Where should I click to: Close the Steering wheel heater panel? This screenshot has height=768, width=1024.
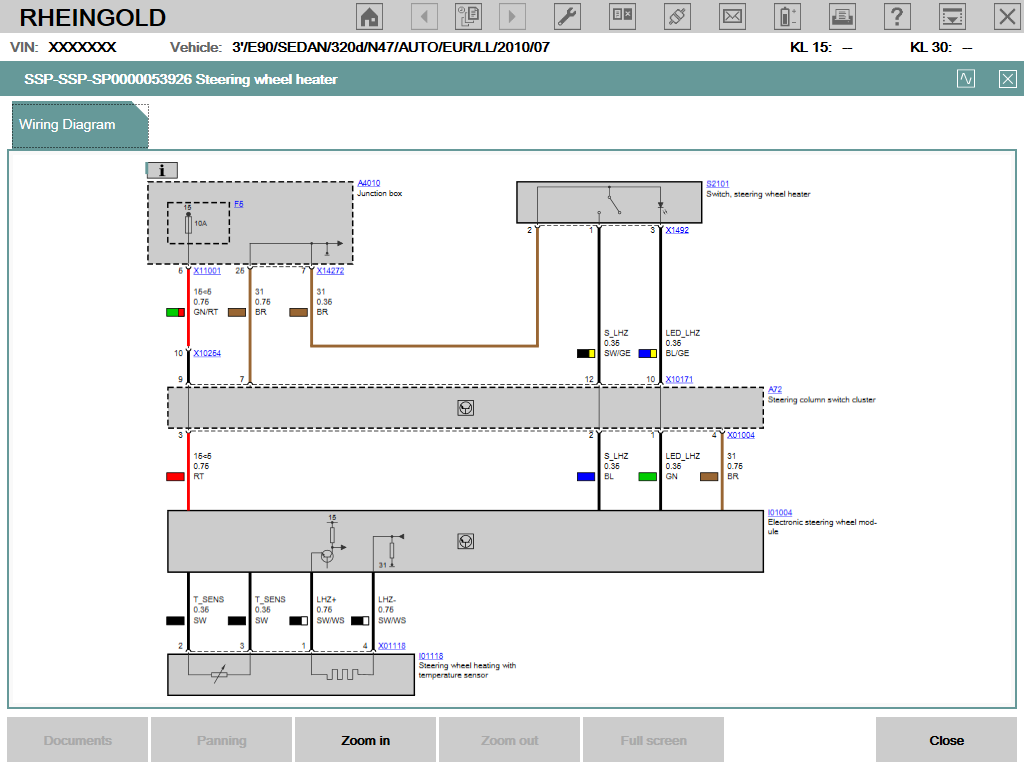coord(1008,79)
